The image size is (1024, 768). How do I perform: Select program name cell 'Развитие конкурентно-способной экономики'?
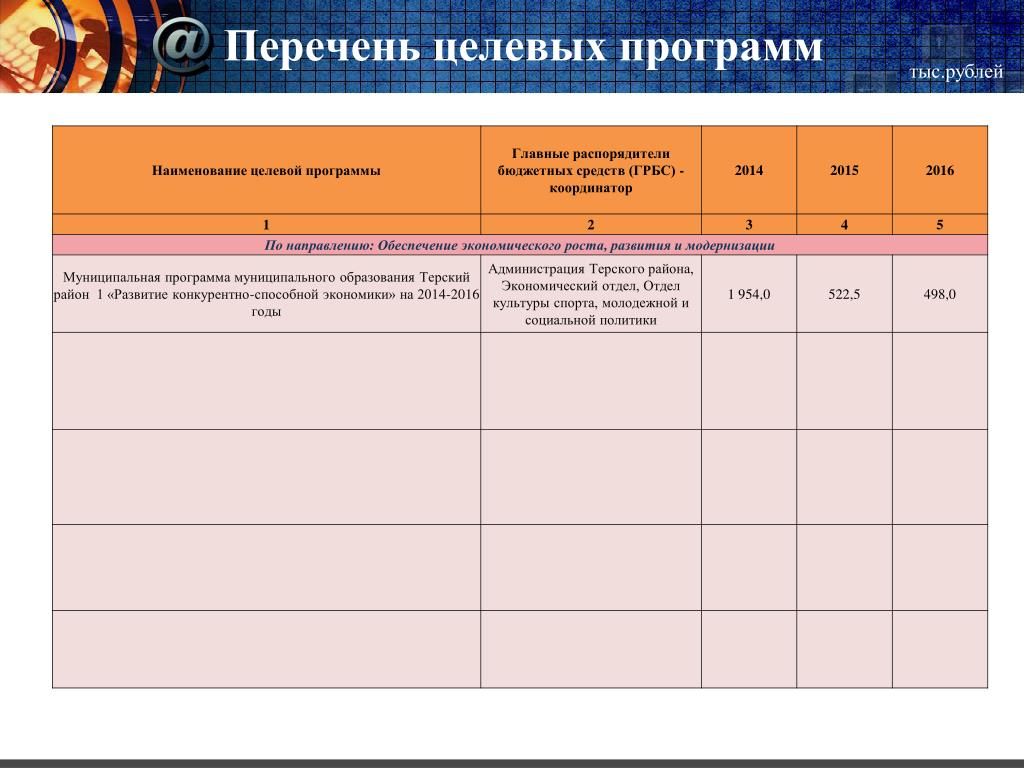coord(266,294)
